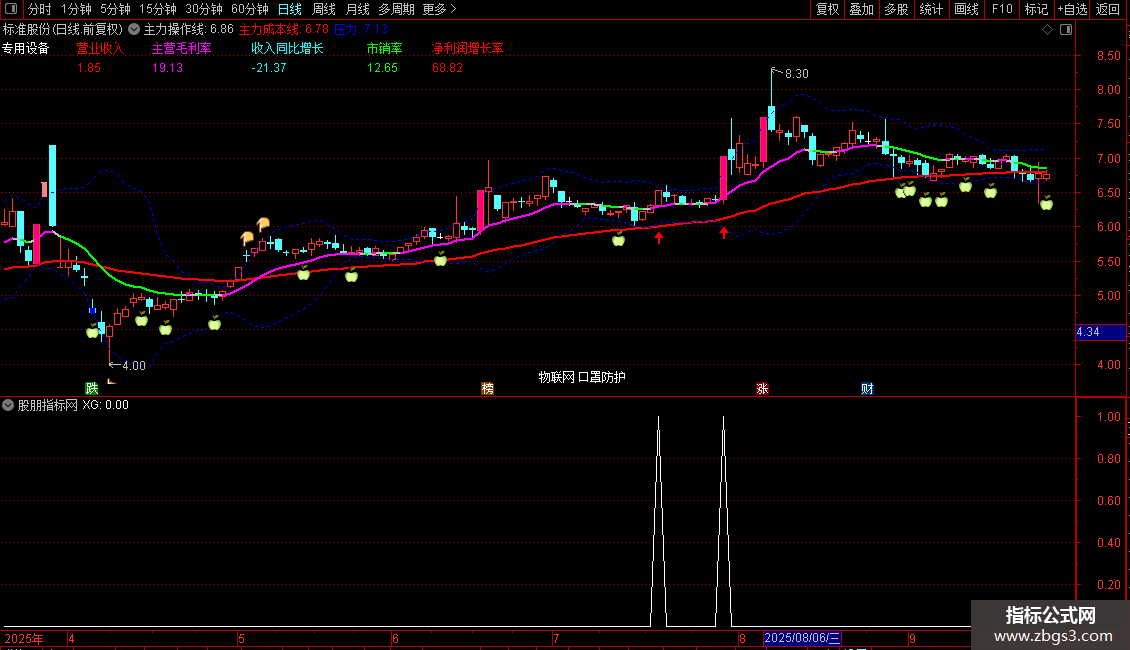Screen dimensions: 1130x650
Task: Switch to 5分钟 period
Action: point(115,9)
